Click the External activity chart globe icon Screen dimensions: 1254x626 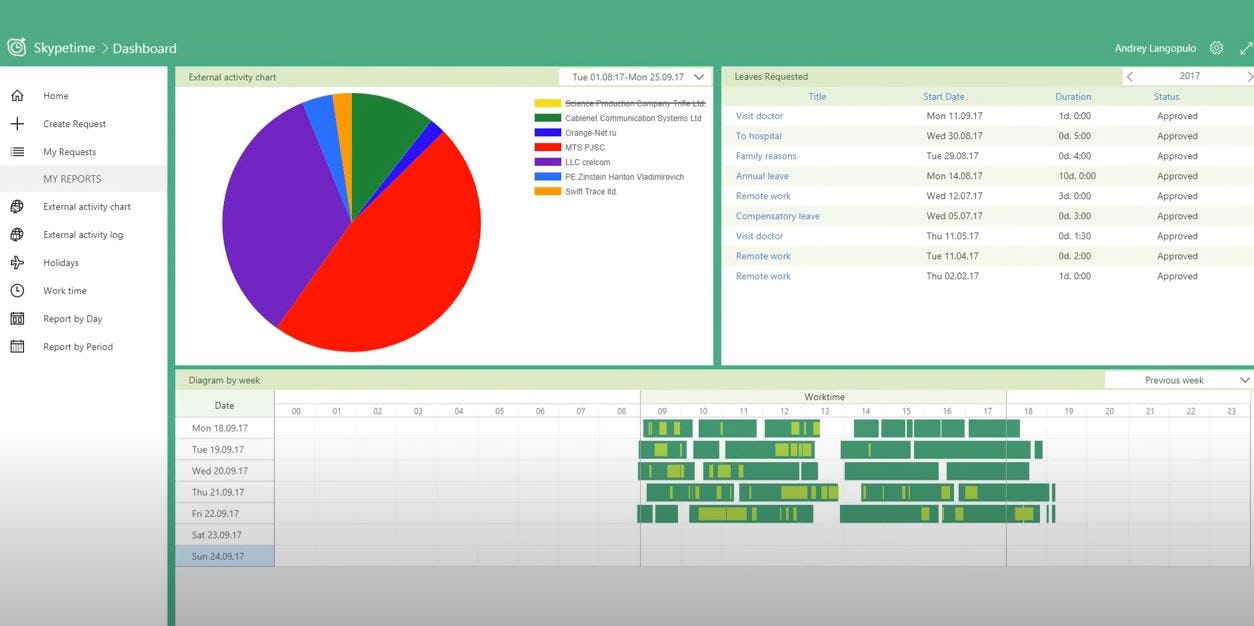tap(17, 207)
